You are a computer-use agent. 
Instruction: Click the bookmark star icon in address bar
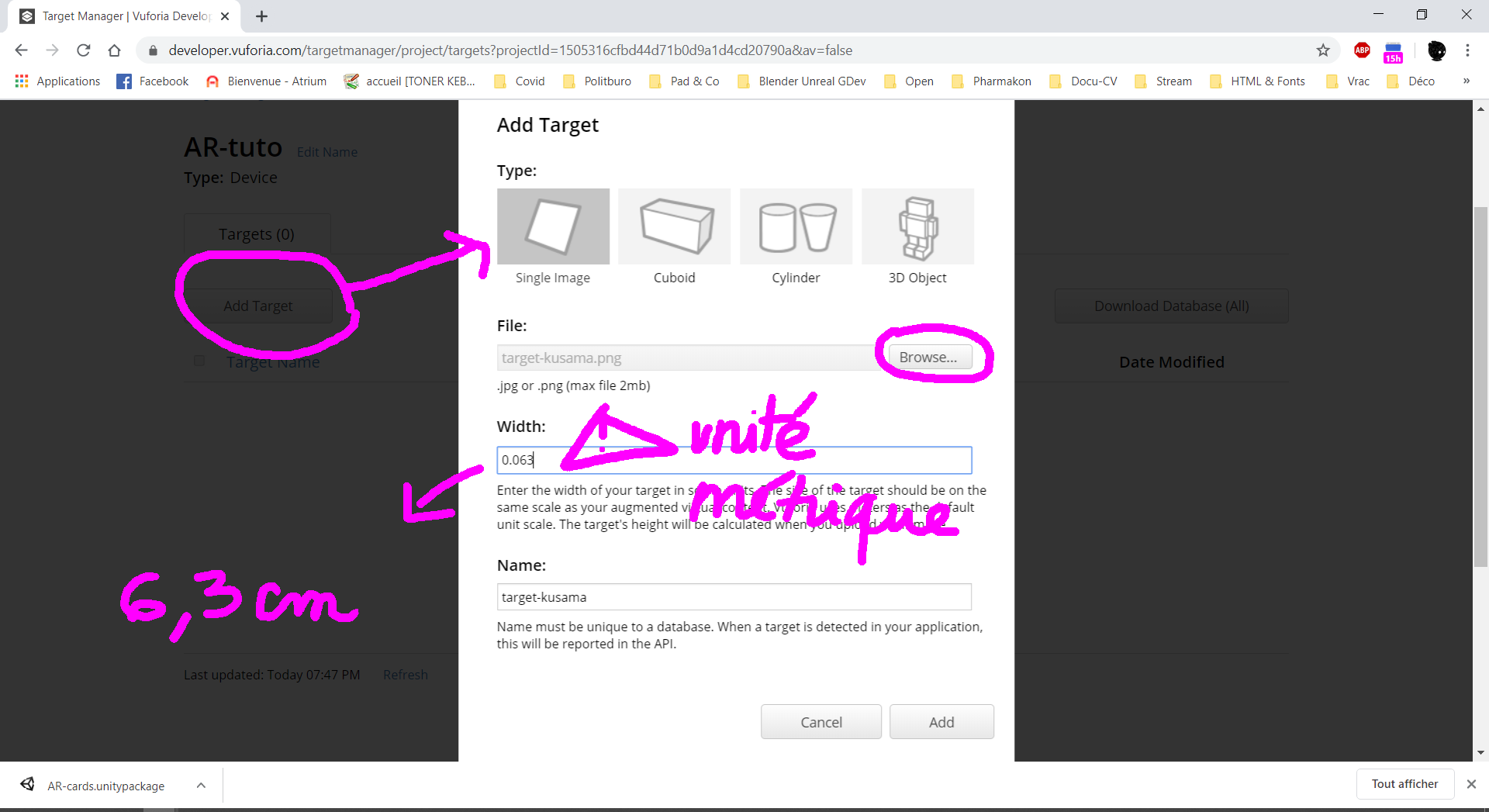[1323, 50]
